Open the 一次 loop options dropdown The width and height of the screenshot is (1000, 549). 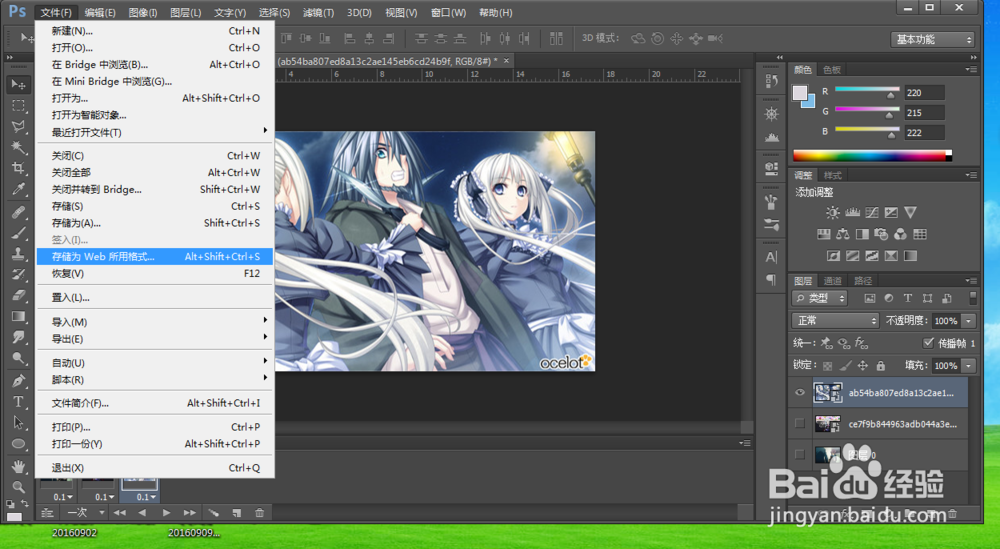point(85,513)
